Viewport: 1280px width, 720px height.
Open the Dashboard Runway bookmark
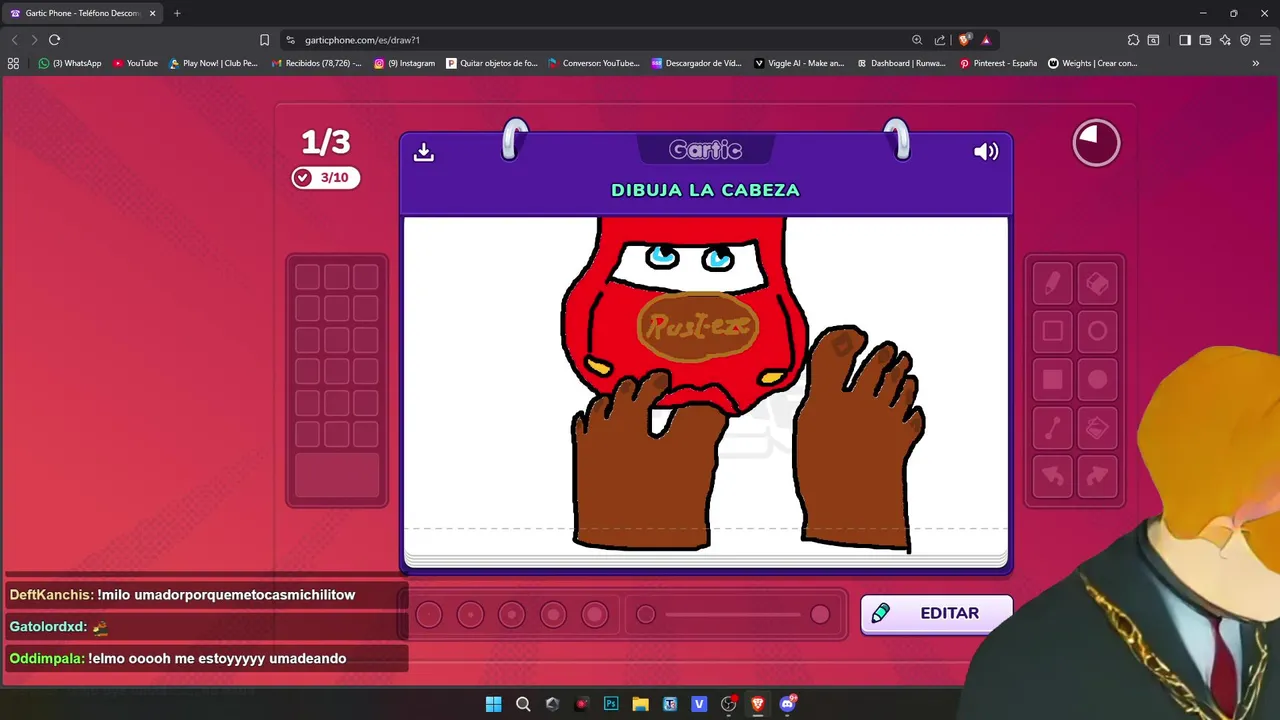901,63
